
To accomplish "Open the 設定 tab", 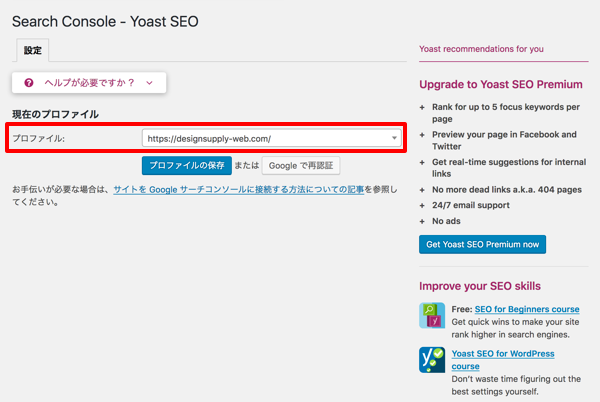I will click(x=33, y=50).
